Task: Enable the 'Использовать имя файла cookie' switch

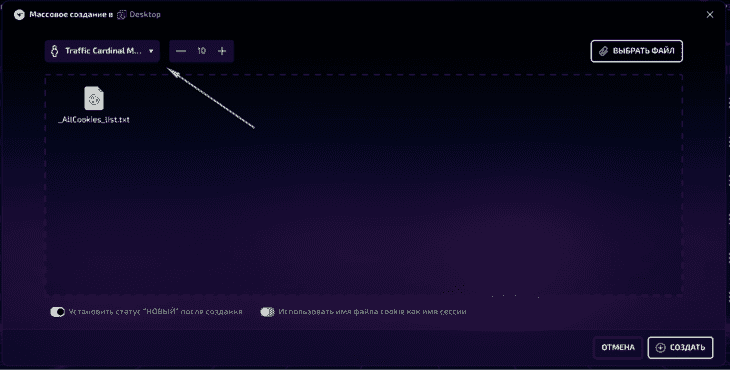Action: click(268, 312)
